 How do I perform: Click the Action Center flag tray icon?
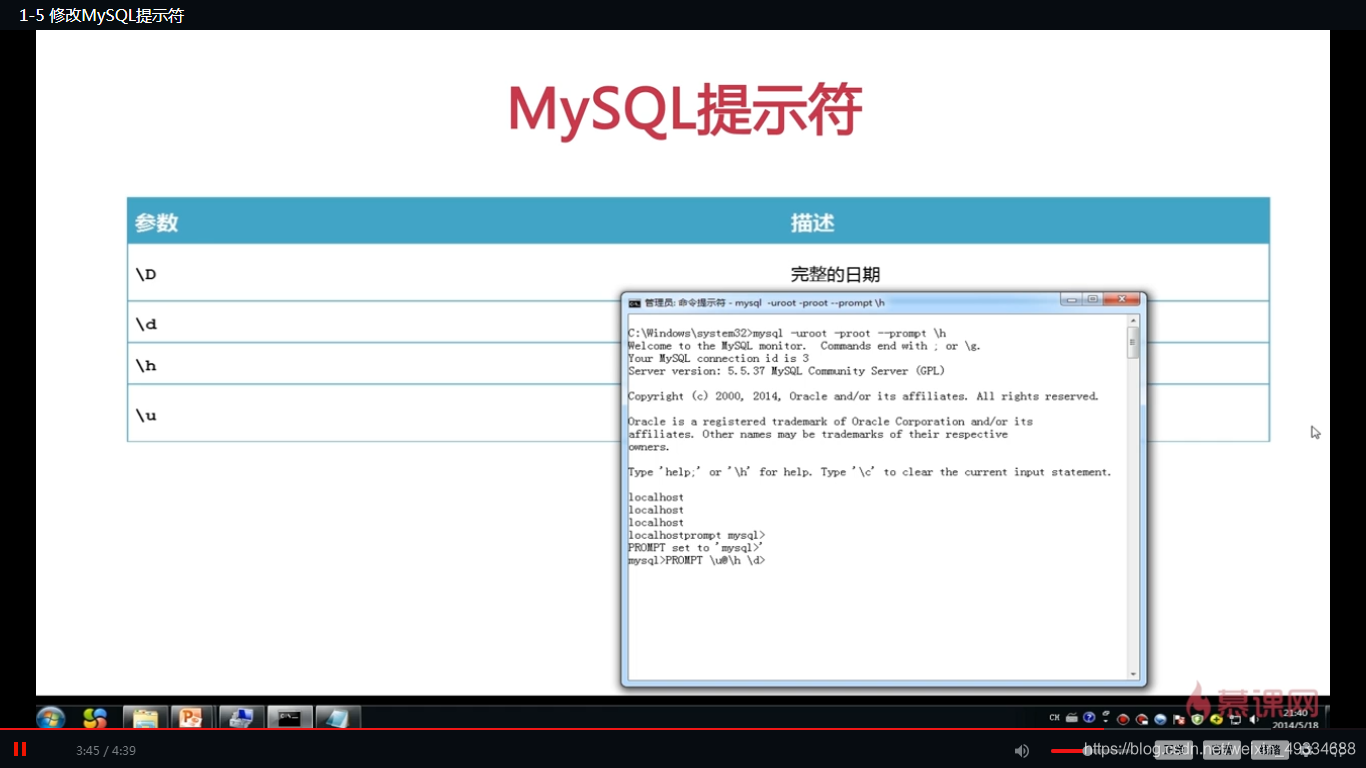click(1179, 719)
